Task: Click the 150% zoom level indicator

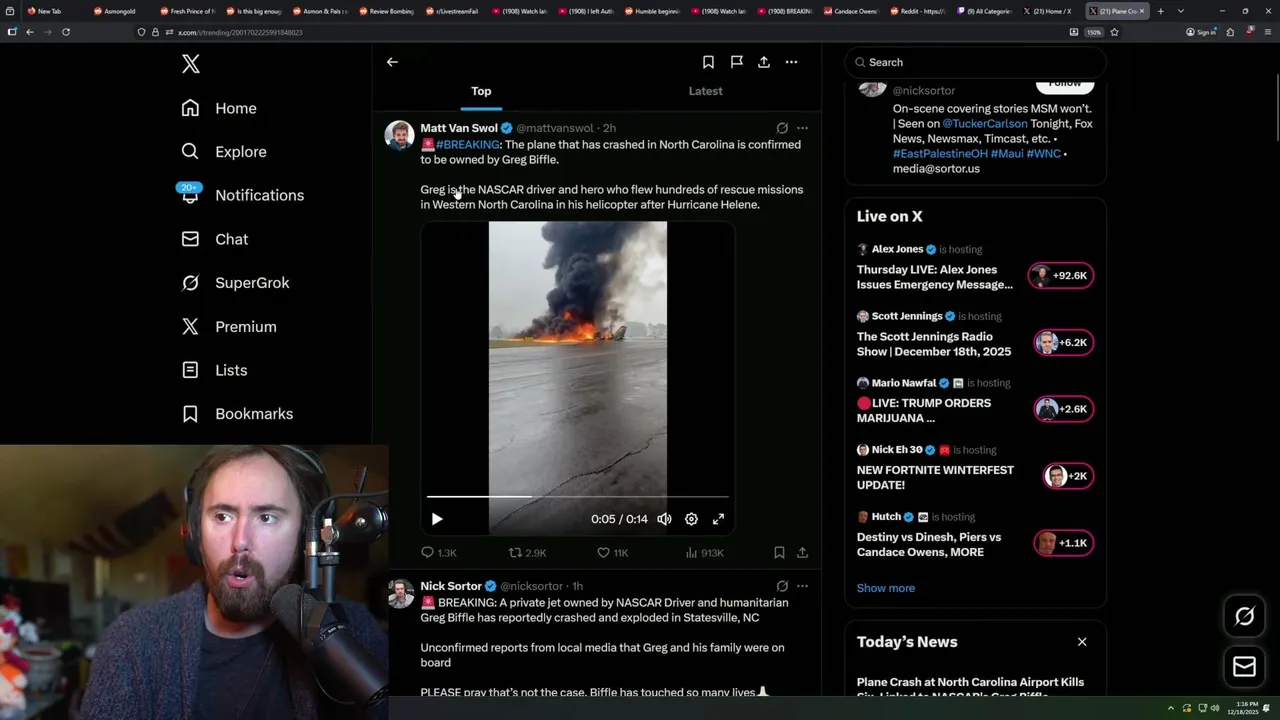Action: 1094,32
